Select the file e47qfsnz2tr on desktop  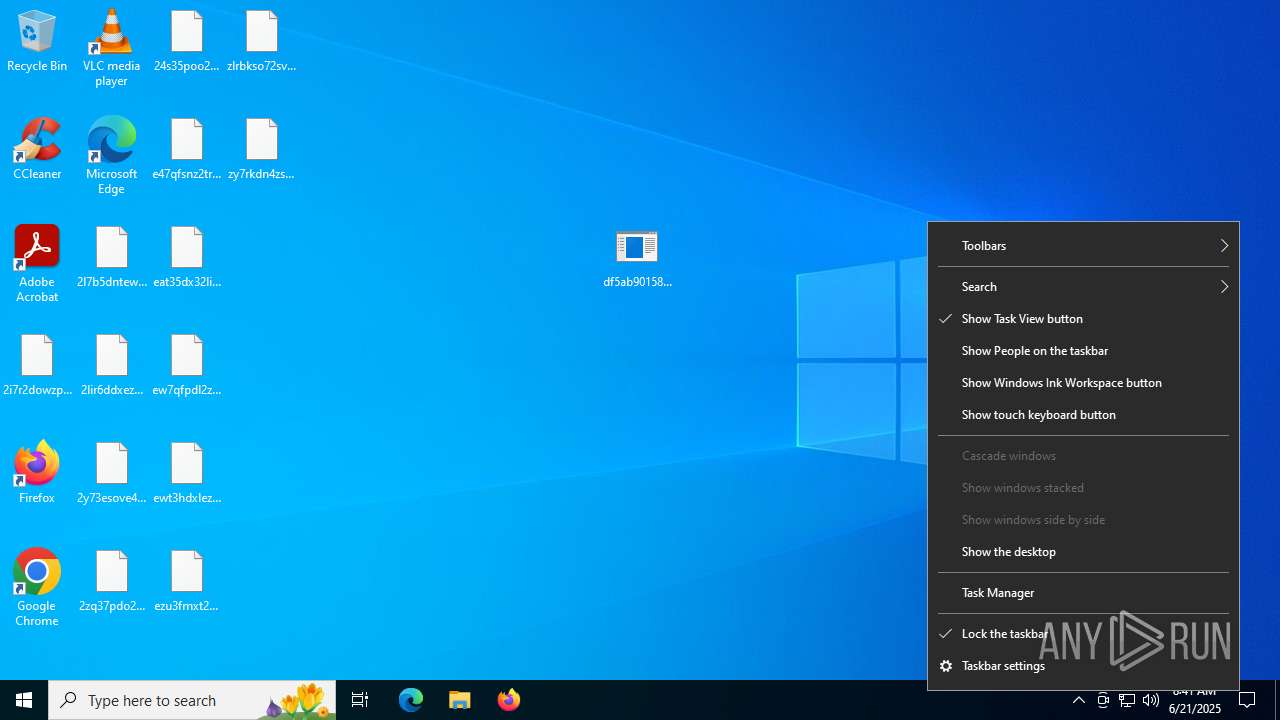point(186,150)
